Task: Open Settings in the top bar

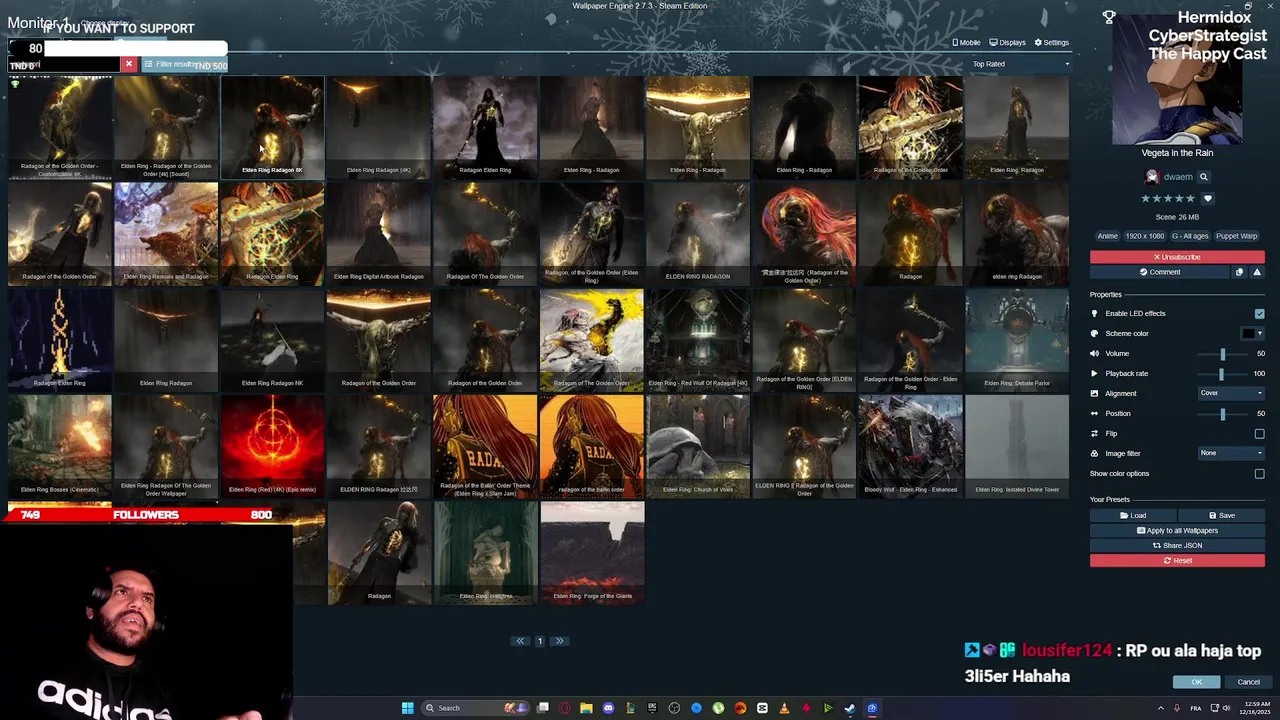Action: point(1052,43)
